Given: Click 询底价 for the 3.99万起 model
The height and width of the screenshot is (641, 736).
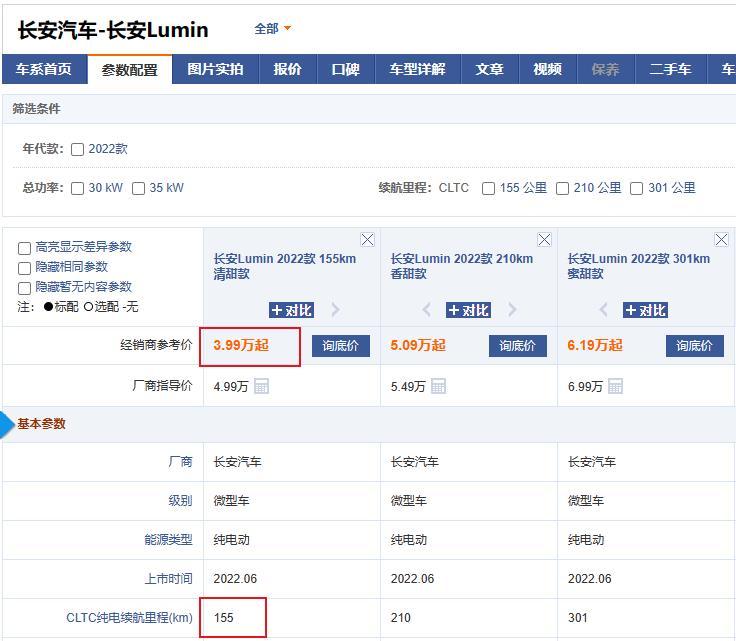Looking at the screenshot, I should (x=341, y=346).
